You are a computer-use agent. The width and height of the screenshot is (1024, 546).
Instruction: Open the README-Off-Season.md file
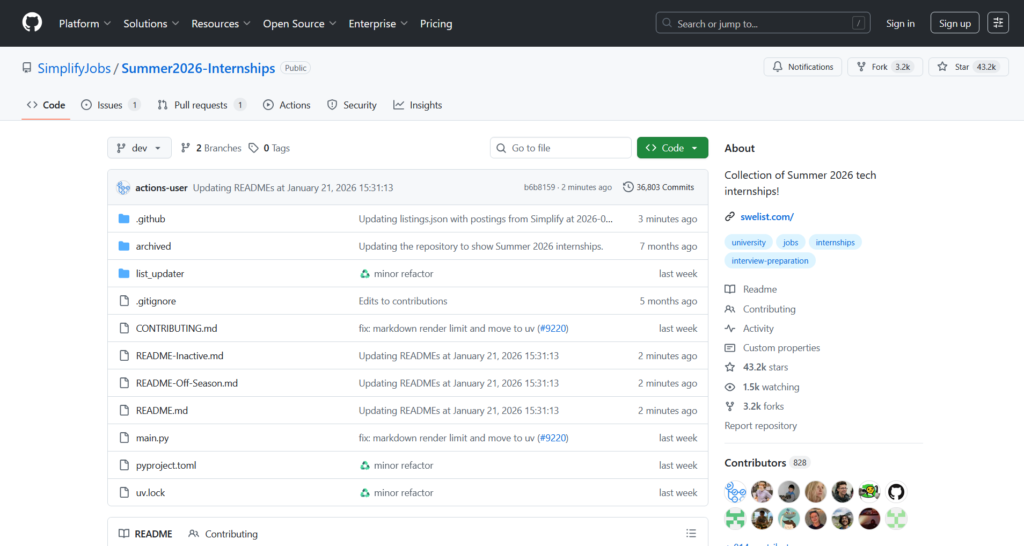pyautogui.click(x=186, y=383)
